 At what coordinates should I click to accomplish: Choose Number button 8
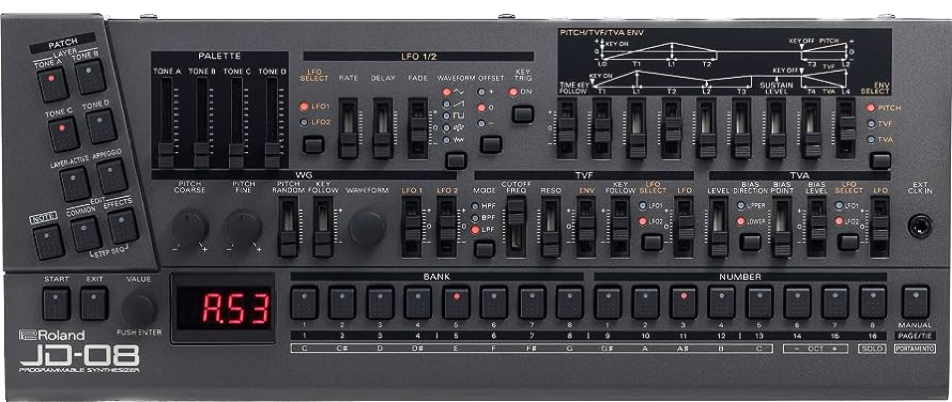tap(873, 303)
